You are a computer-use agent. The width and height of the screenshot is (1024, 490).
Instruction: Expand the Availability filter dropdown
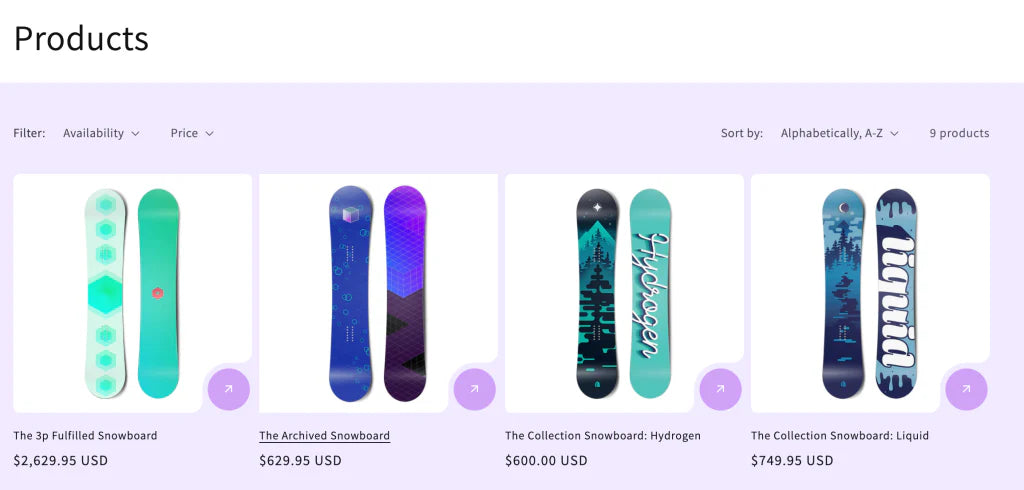point(101,133)
